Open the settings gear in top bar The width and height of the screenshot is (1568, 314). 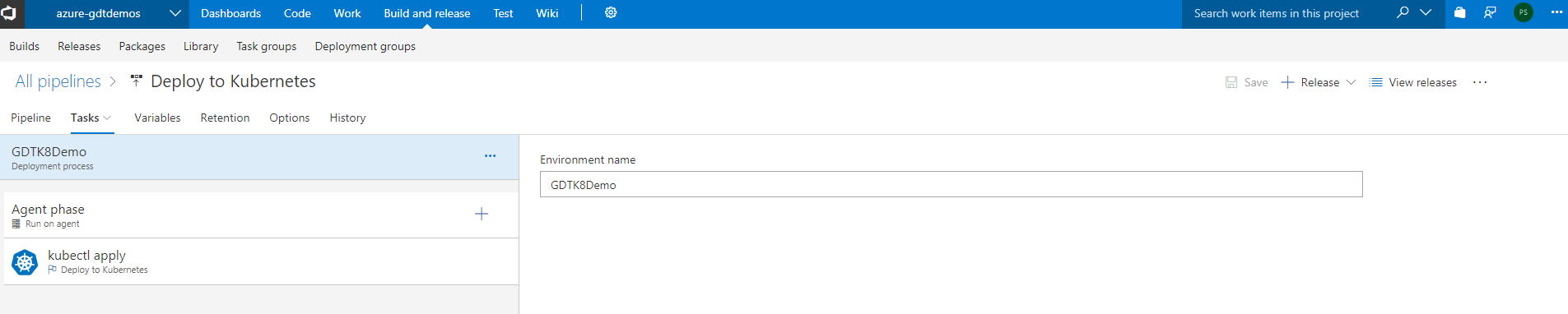point(611,13)
